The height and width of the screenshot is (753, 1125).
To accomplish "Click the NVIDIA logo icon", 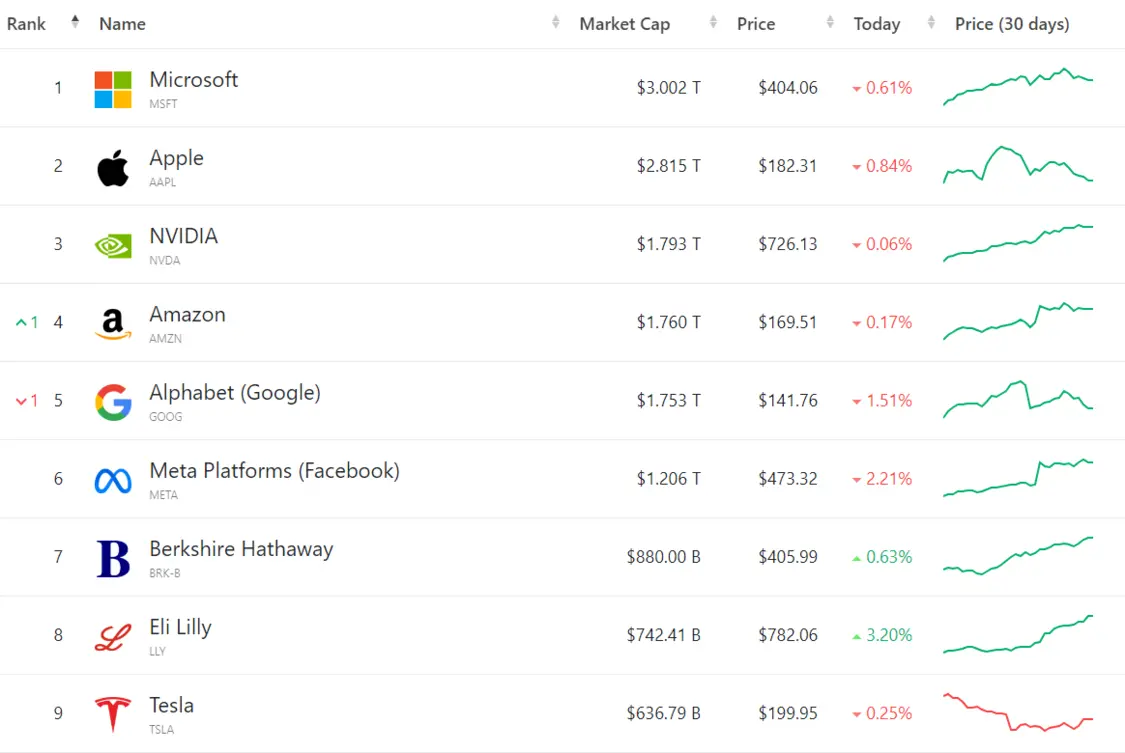I will click(113, 245).
